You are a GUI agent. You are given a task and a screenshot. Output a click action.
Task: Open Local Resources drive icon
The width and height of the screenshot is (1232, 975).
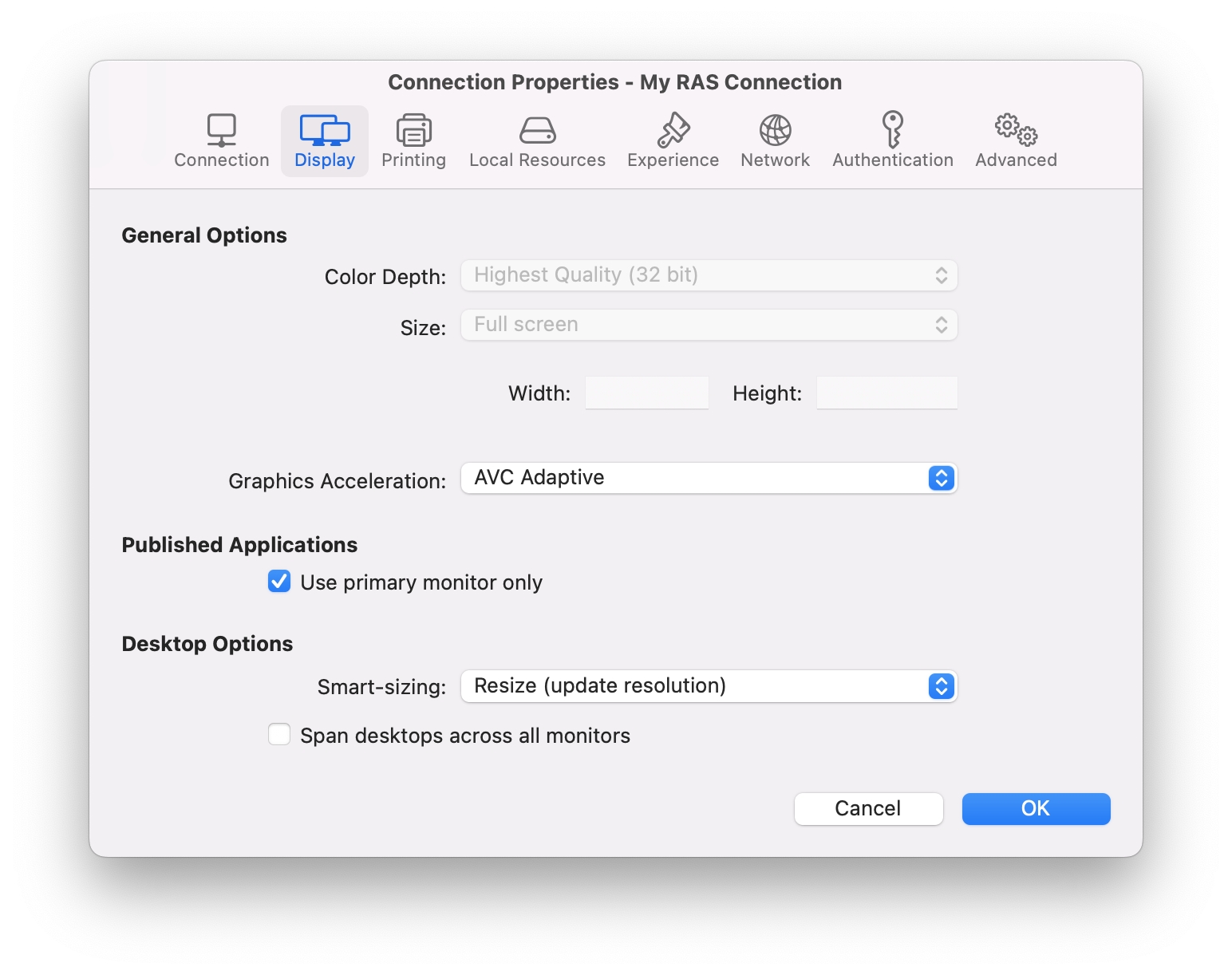(537, 130)
